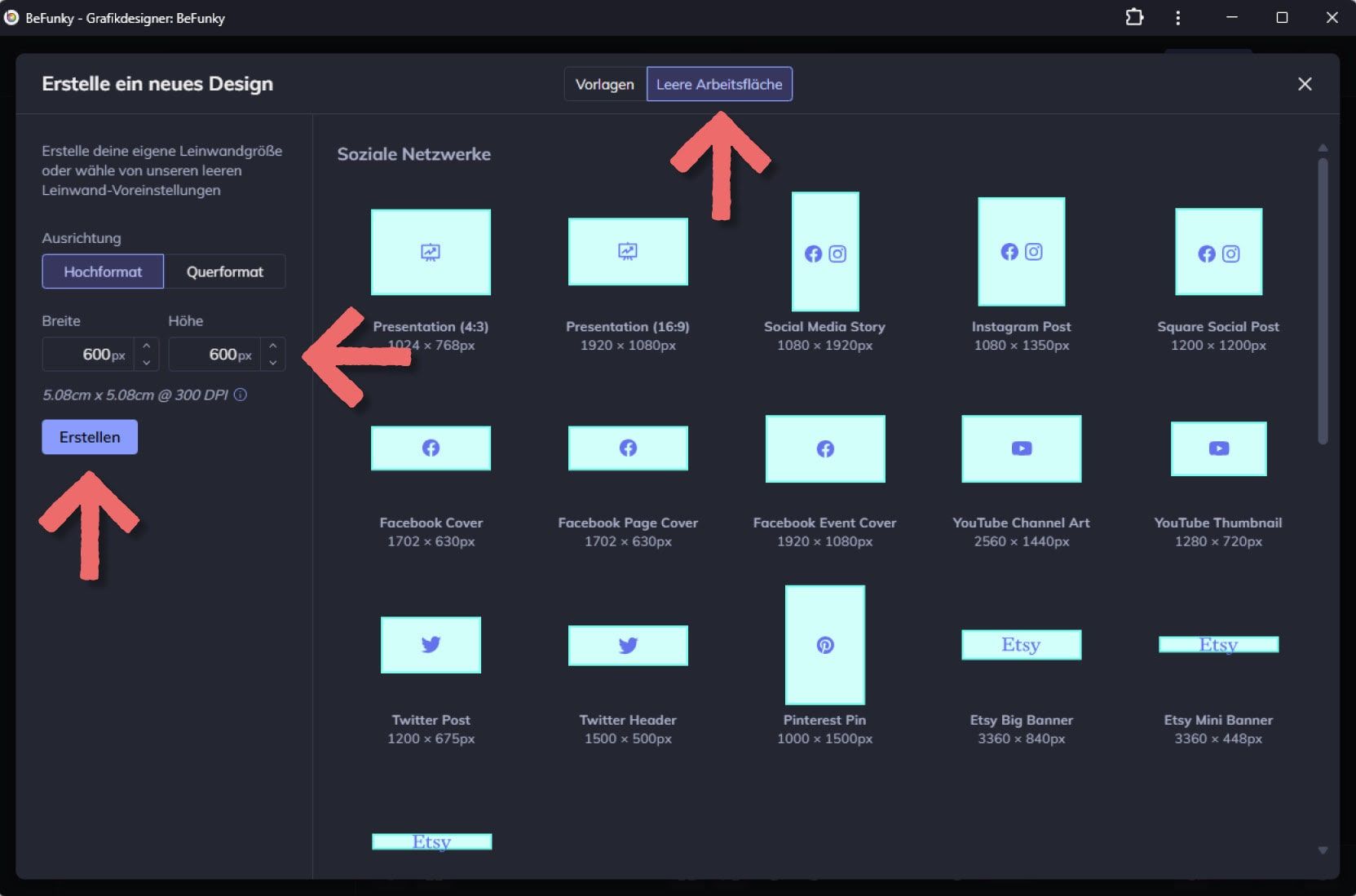
Task: Click the Social Media Story label text
Action: click(824, 326)
